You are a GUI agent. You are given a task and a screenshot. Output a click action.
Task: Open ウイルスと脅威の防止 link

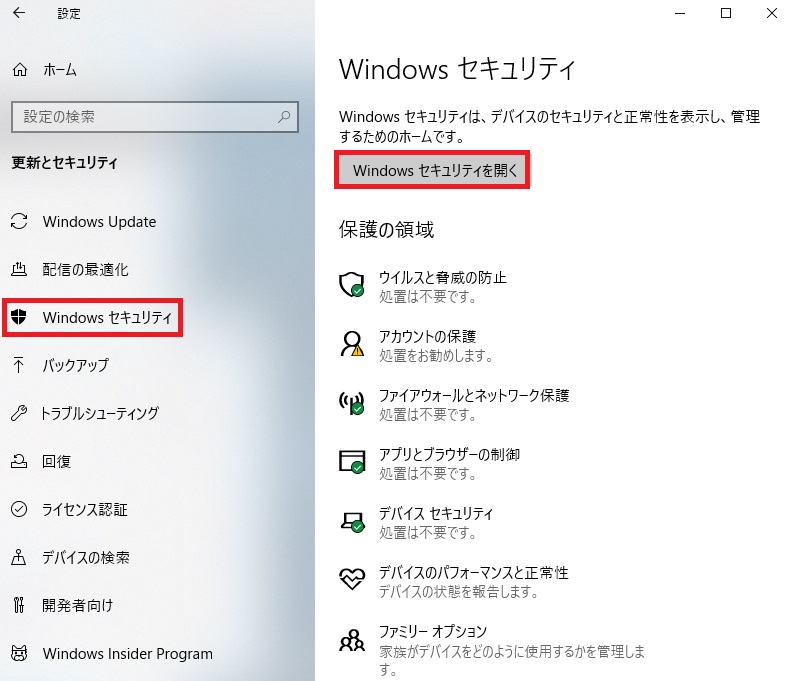pyautogui.click(x=442, y=278)
